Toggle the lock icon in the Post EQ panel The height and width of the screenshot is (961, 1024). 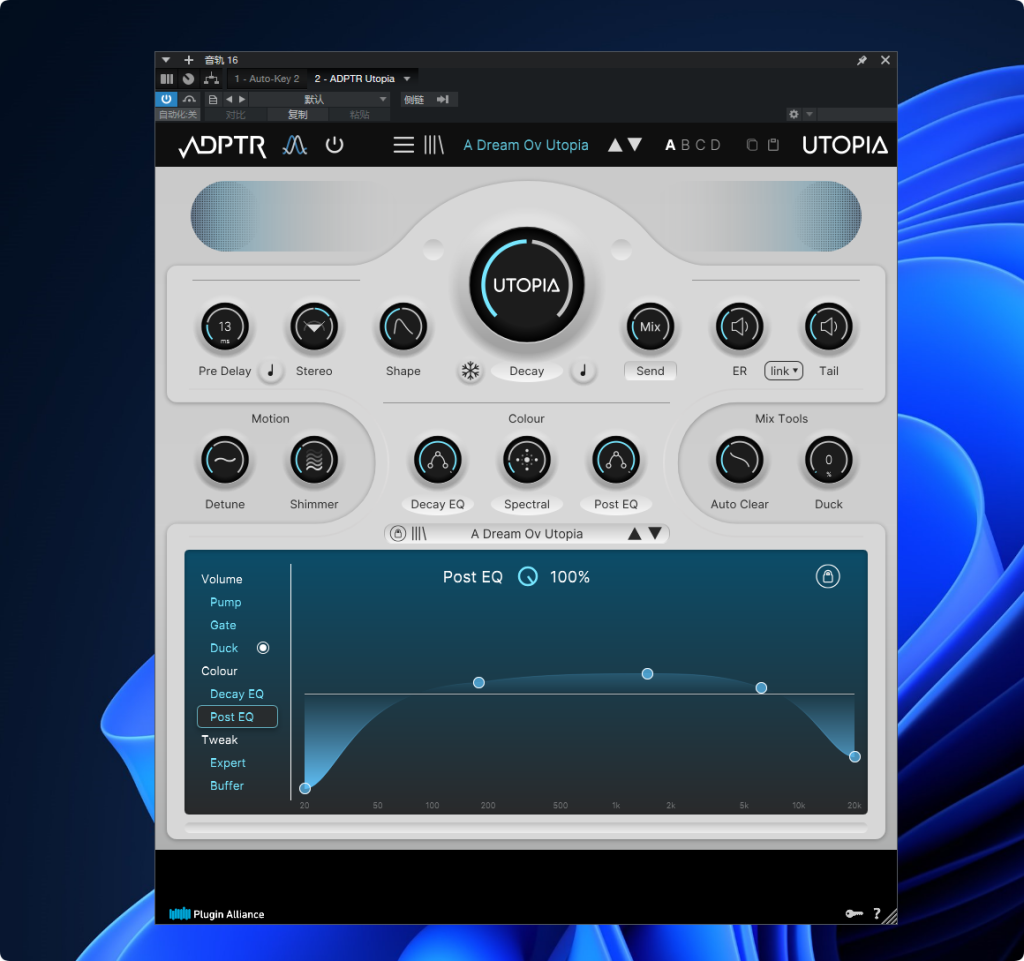click(827, 576)
